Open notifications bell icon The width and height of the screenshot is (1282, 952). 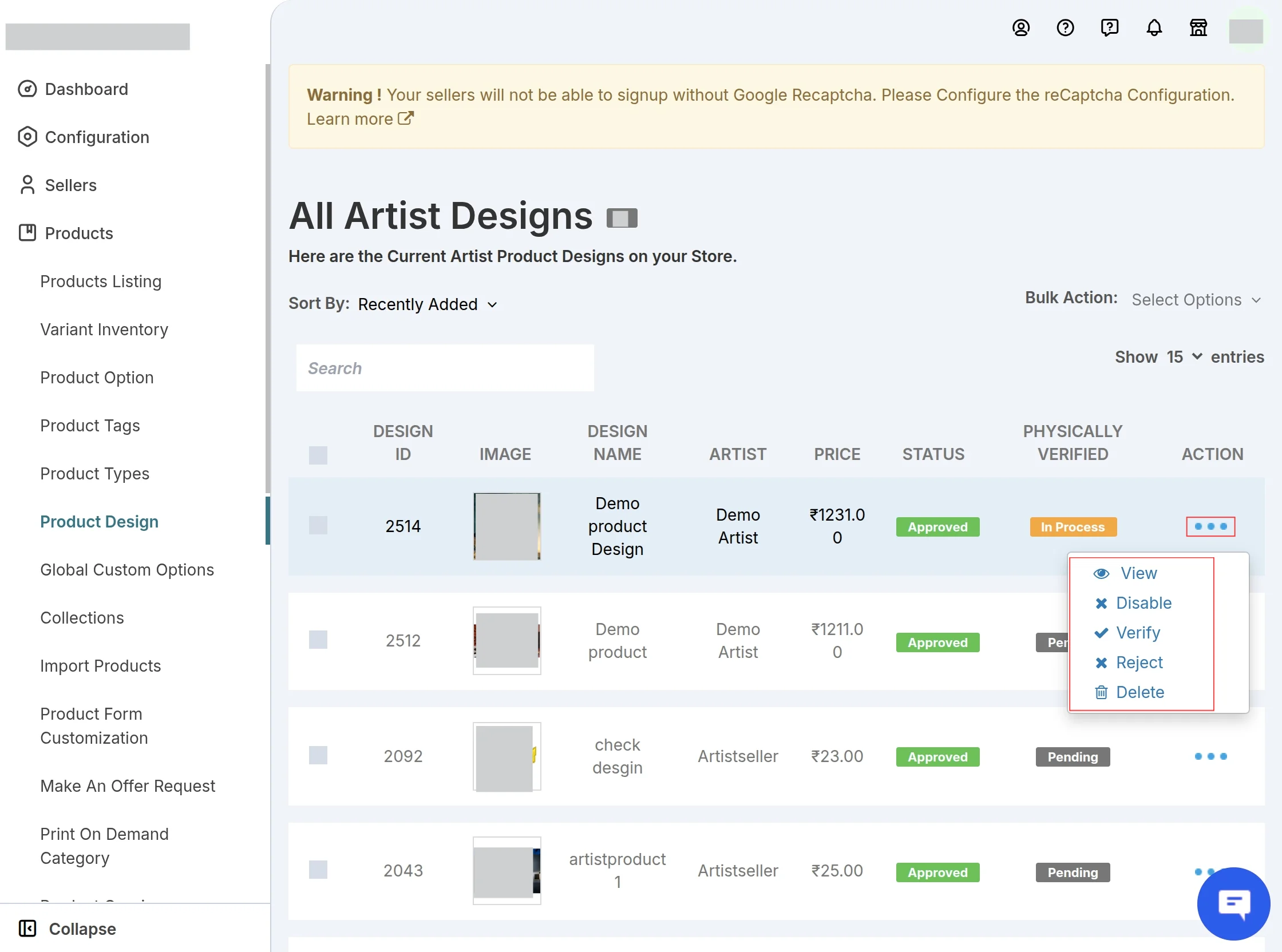[x=1153, y=27]
